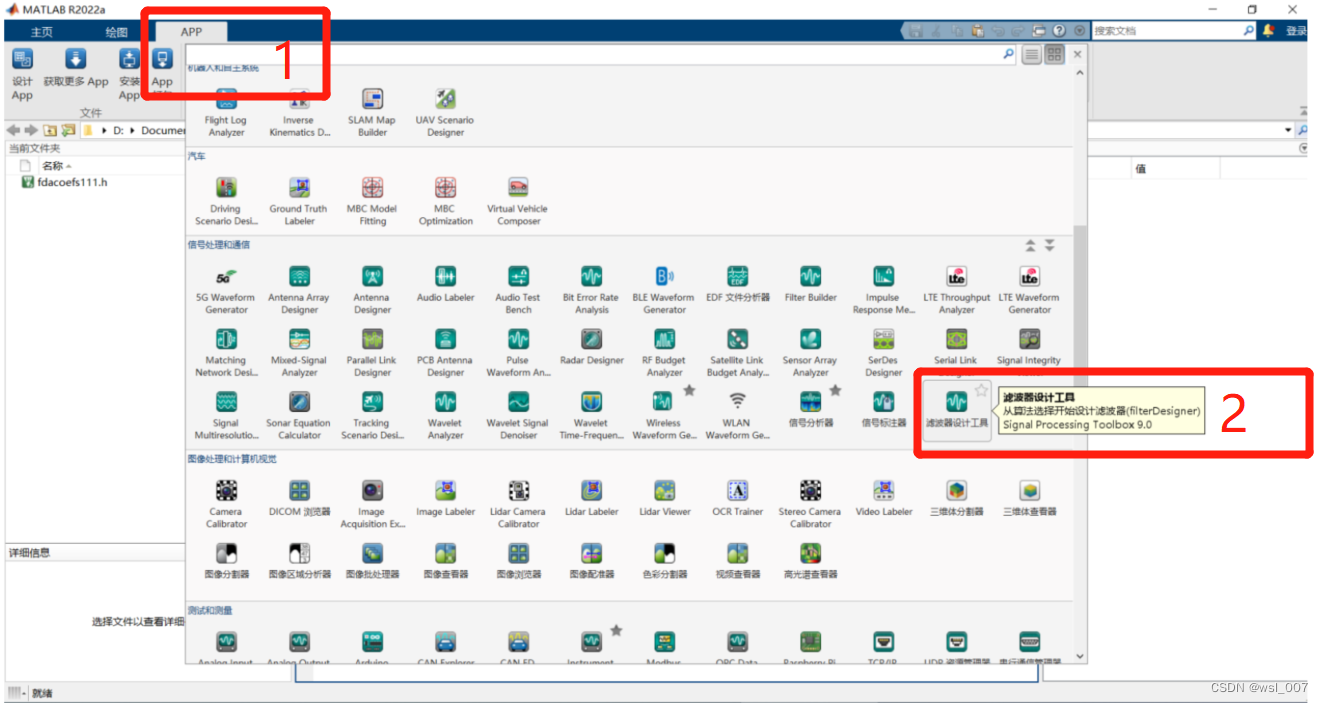Close the app gallery popup
This screenshot has width=1323, height=703.
[x=1078, y=55]
